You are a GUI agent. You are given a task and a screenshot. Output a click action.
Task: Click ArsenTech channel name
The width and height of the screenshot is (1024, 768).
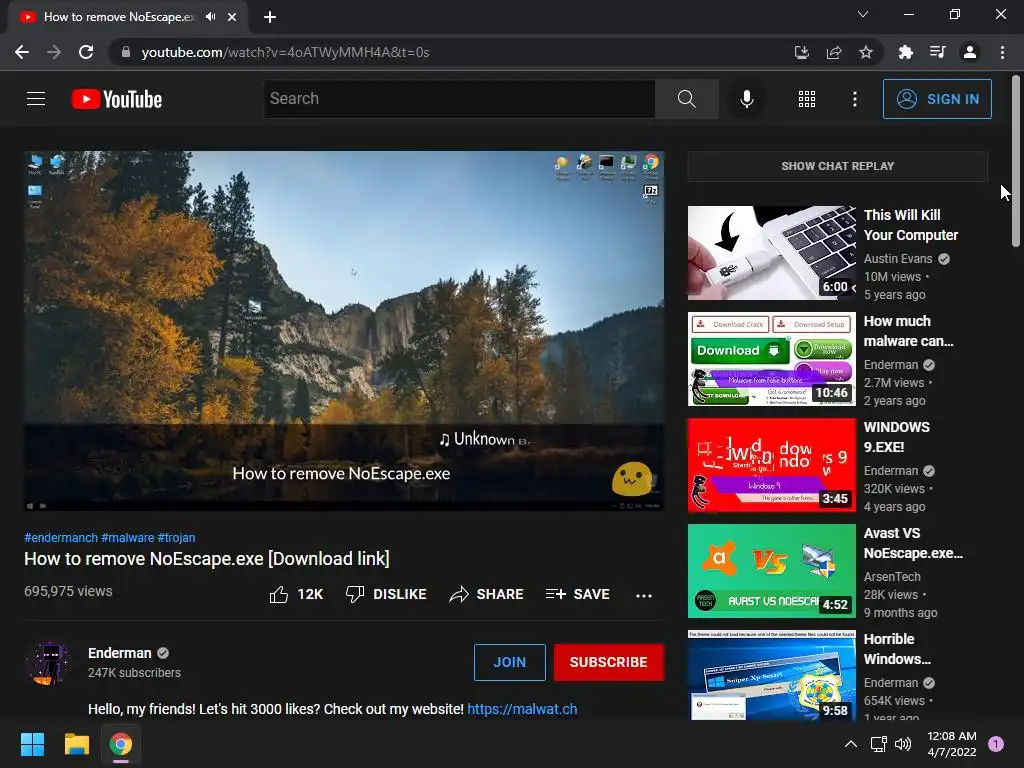(892, 577)
